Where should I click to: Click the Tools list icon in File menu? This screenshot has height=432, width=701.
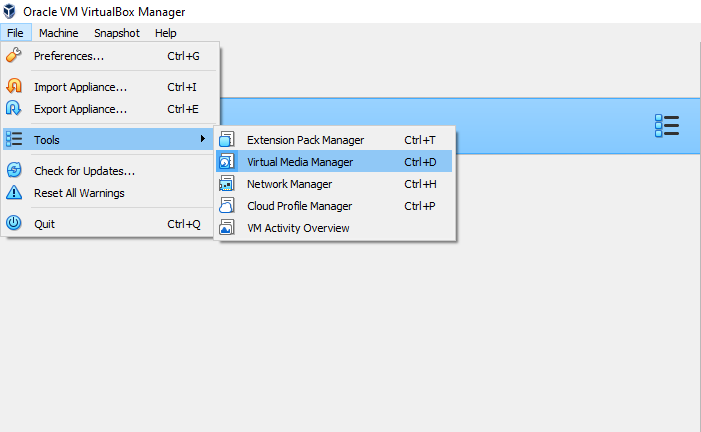tap(14, 139)
